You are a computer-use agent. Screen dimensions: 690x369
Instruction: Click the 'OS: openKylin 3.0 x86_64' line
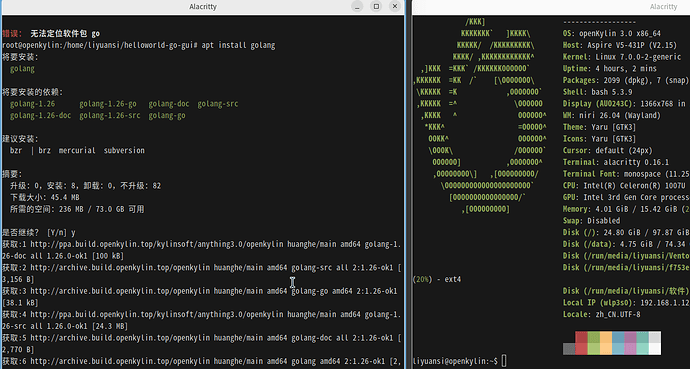[612, 33]
